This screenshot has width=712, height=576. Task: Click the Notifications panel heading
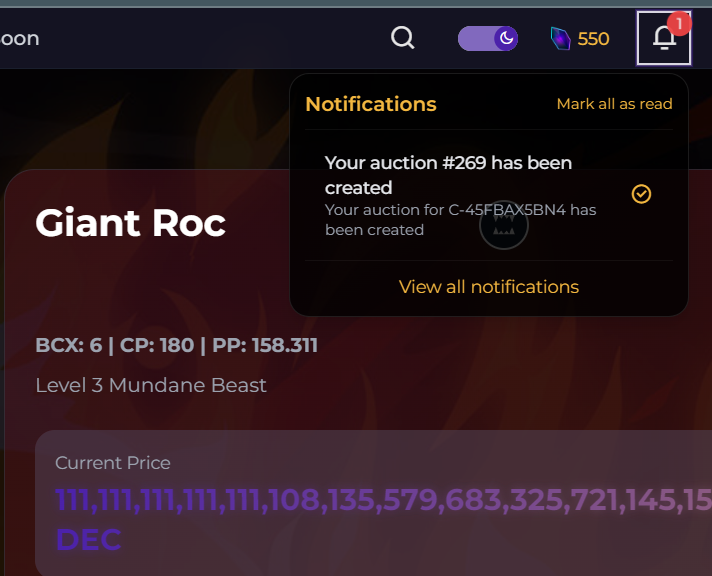(x=371, y=104)
